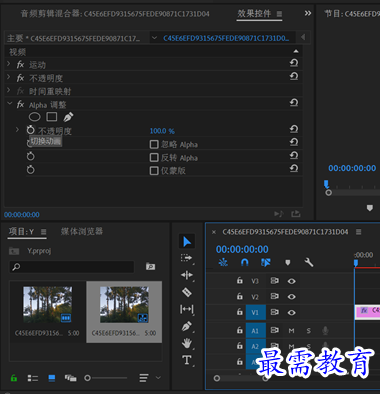This screenshot has width=380, height=394.
Task: Select the Razor tool in toolbar
Action: coord(187,292)
